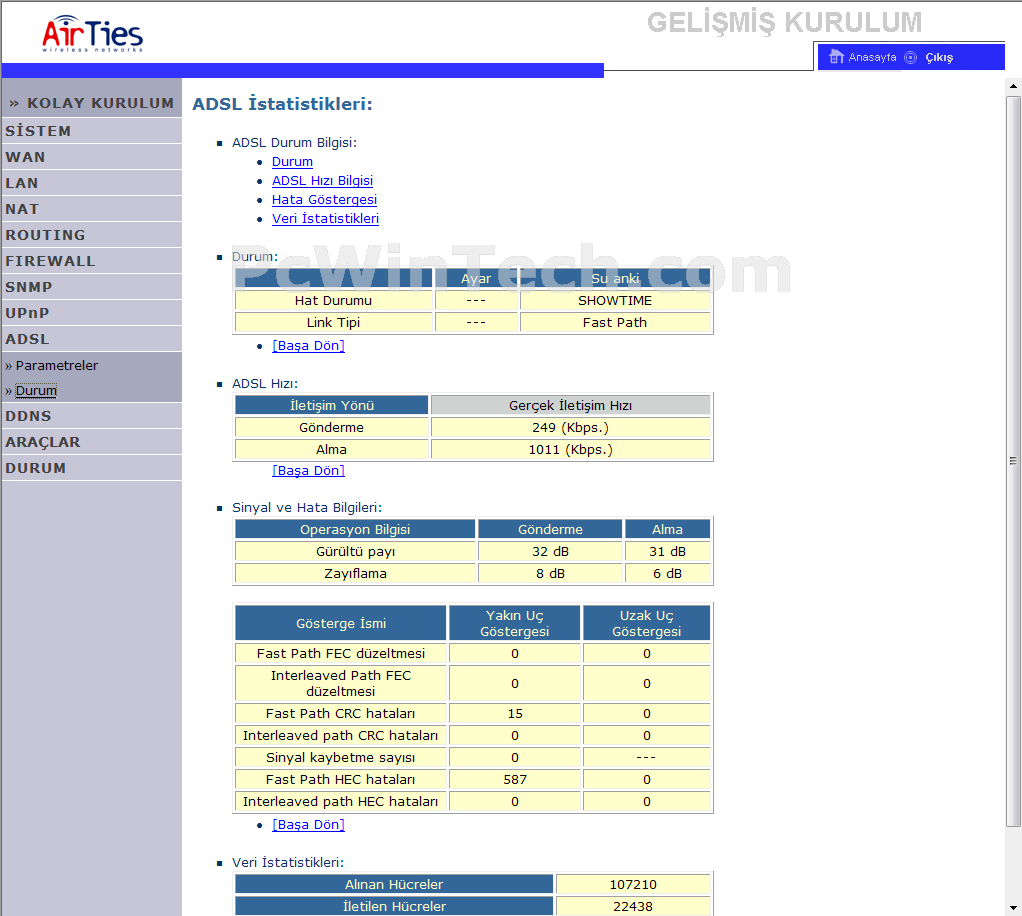Click the Interleaved path HEC hataları label
This screenshot has width=1022, height=916.
[x=340, y=802]
